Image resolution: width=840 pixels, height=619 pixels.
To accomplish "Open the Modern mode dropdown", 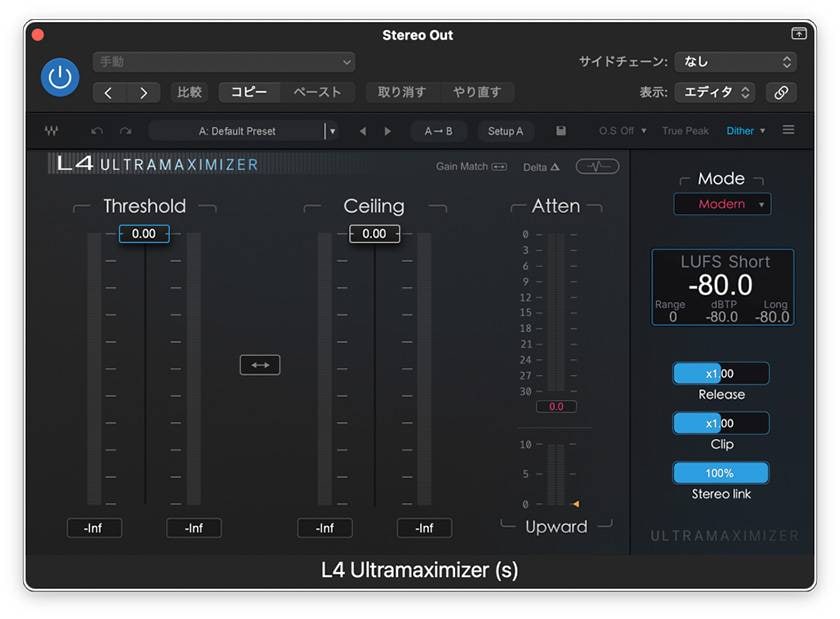I will (721, 204).
